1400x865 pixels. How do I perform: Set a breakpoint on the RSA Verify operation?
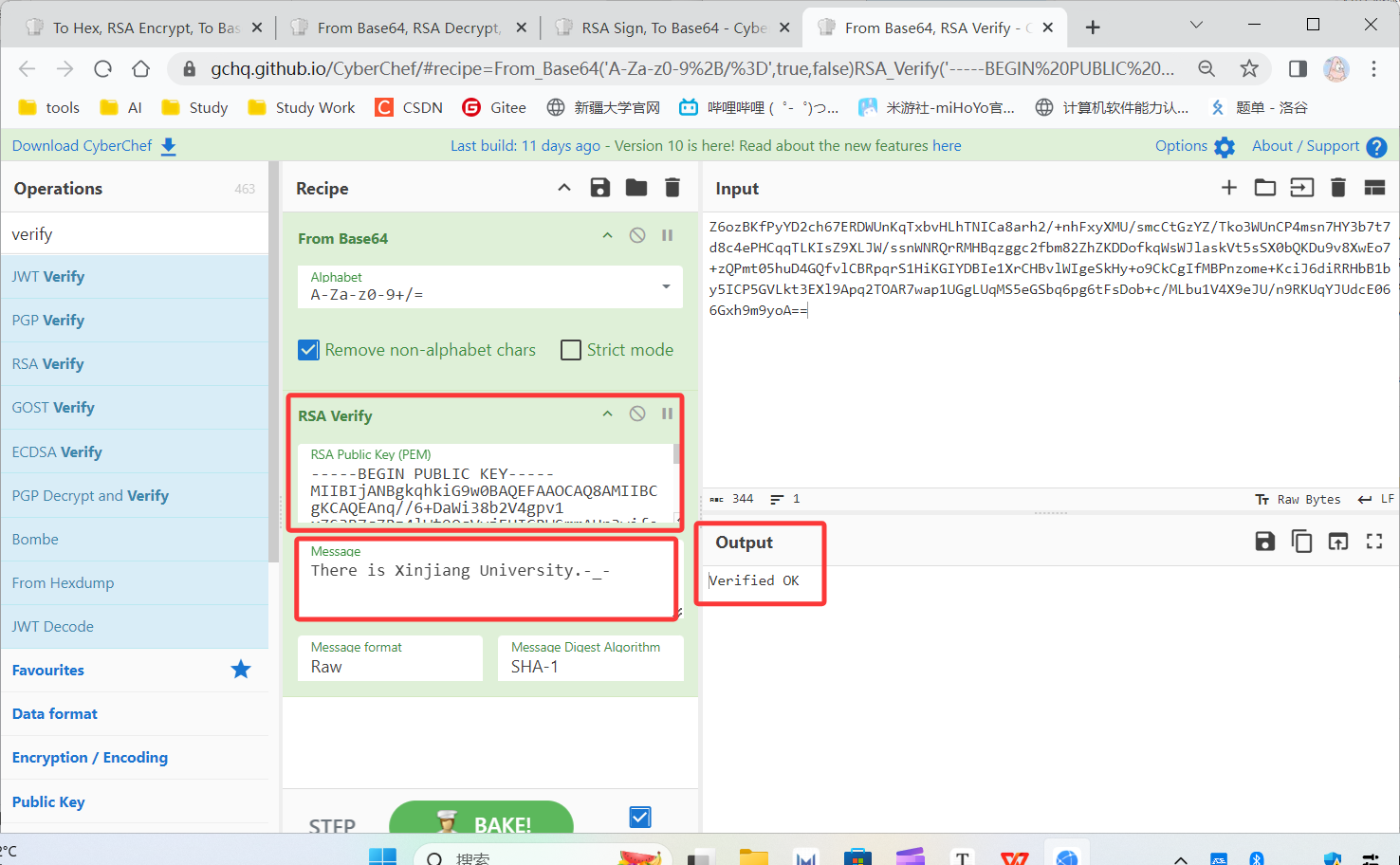pyautogui.click(x=668, y=414)
